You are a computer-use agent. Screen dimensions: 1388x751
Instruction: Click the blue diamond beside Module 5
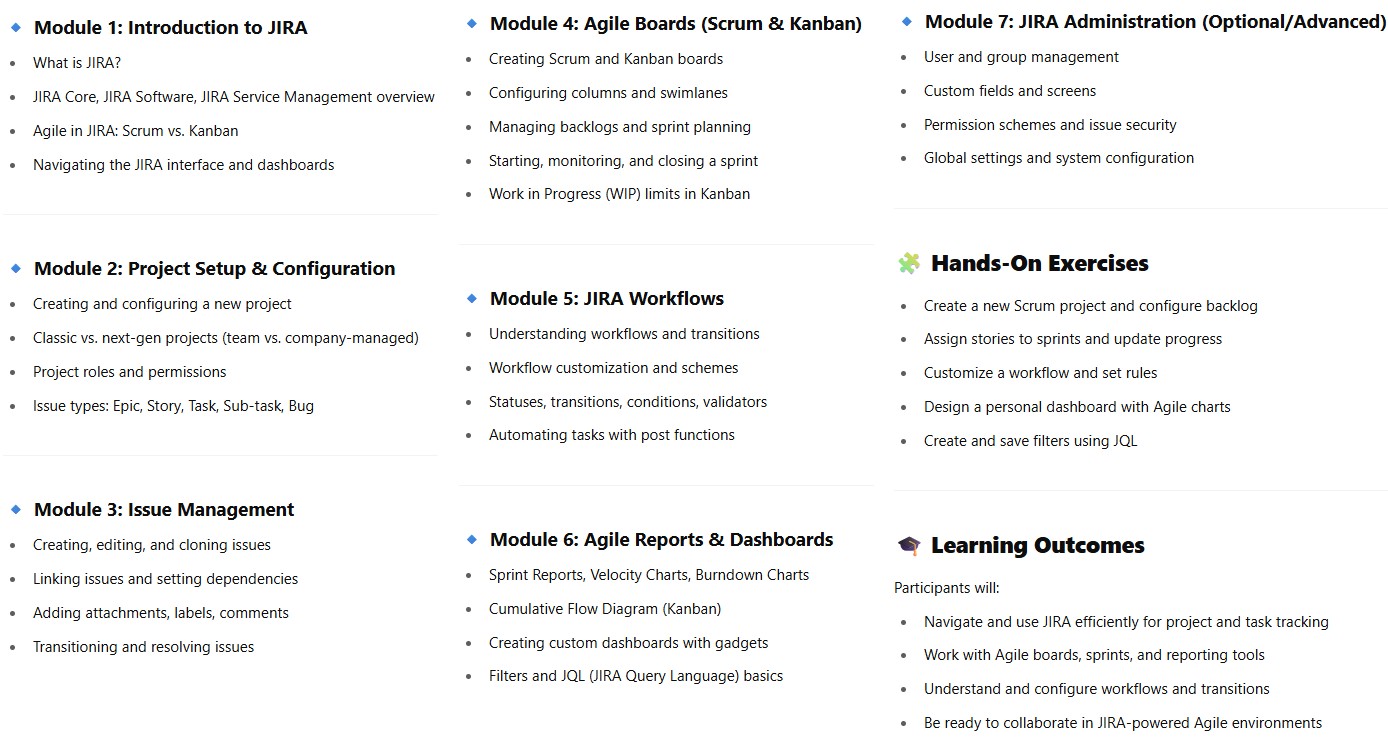pos(472,298)
